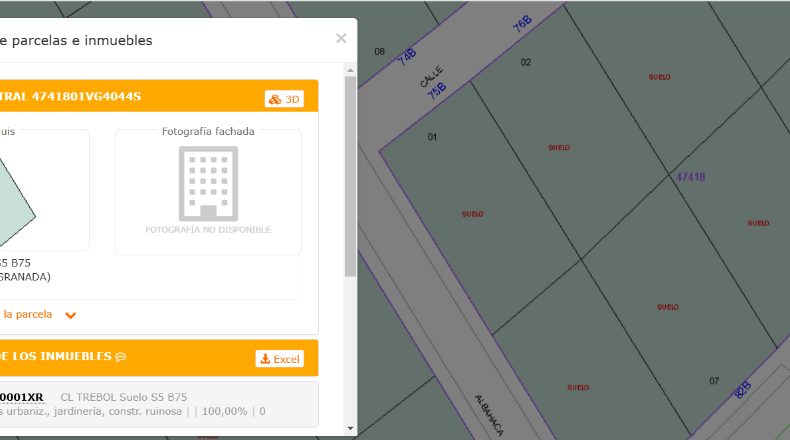Click street number 76B label
The image size is (790, 440).
tap(522, 24)
